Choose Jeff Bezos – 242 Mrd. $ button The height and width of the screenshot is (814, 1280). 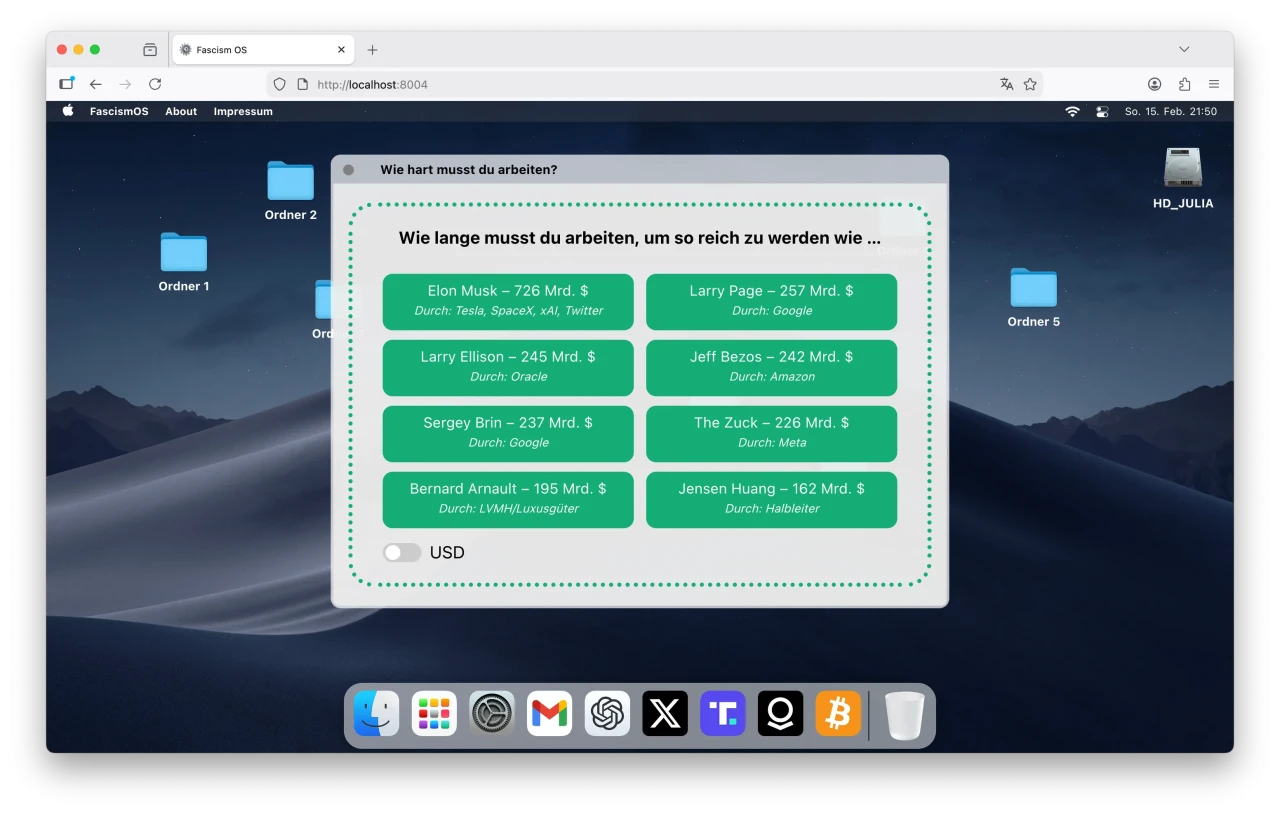click(771, 367)
